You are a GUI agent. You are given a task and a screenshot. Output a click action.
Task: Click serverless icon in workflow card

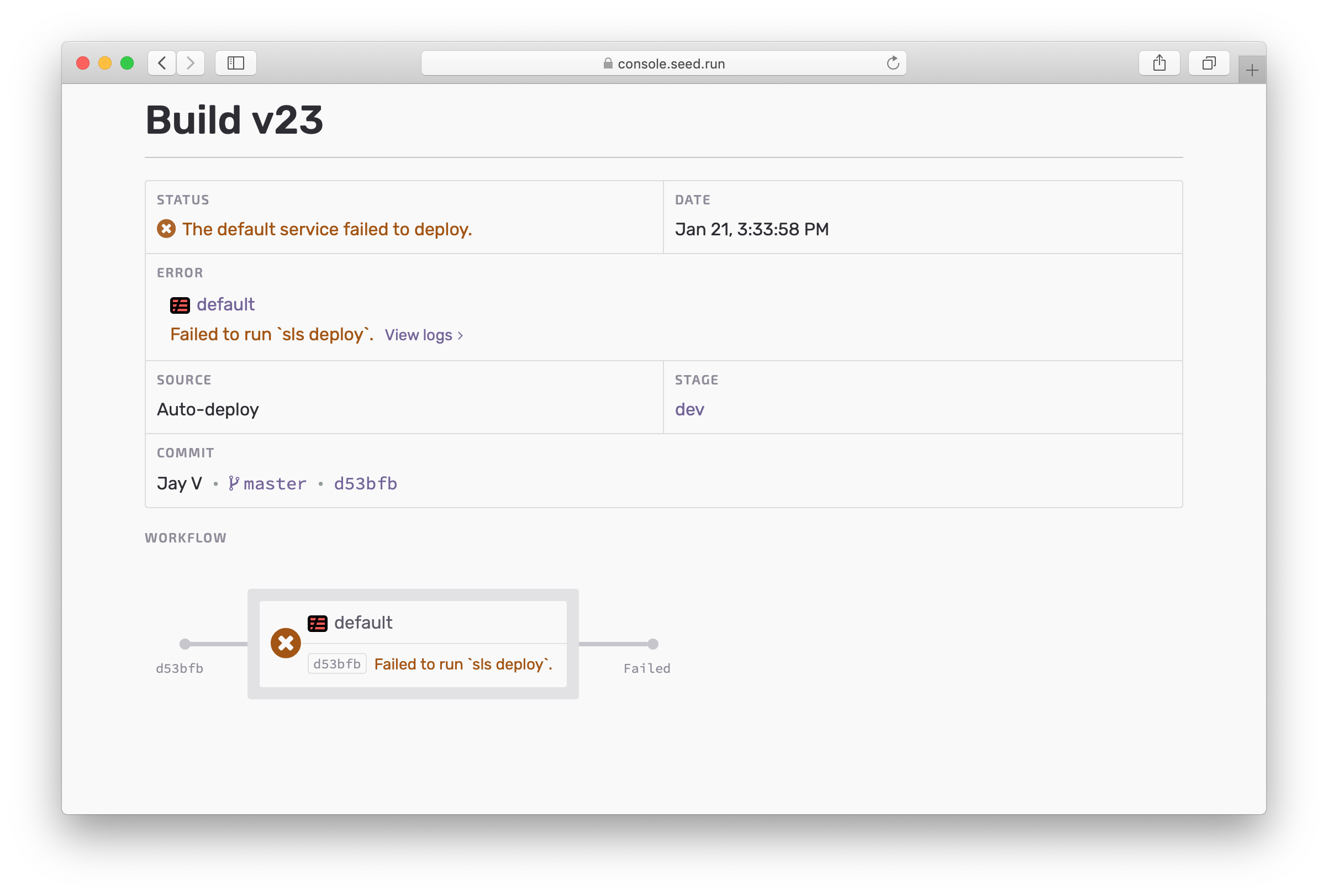pyautogui.click(x=318, y=623)
